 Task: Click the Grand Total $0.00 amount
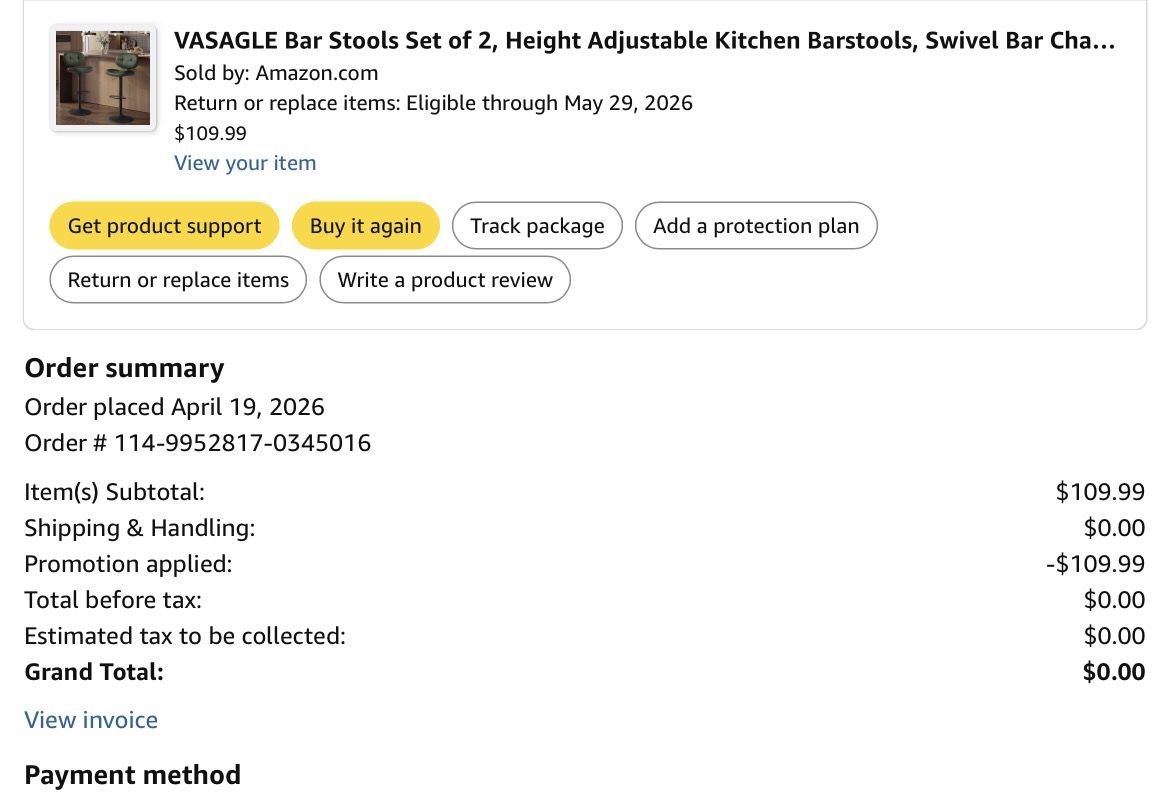[1113, 672]
